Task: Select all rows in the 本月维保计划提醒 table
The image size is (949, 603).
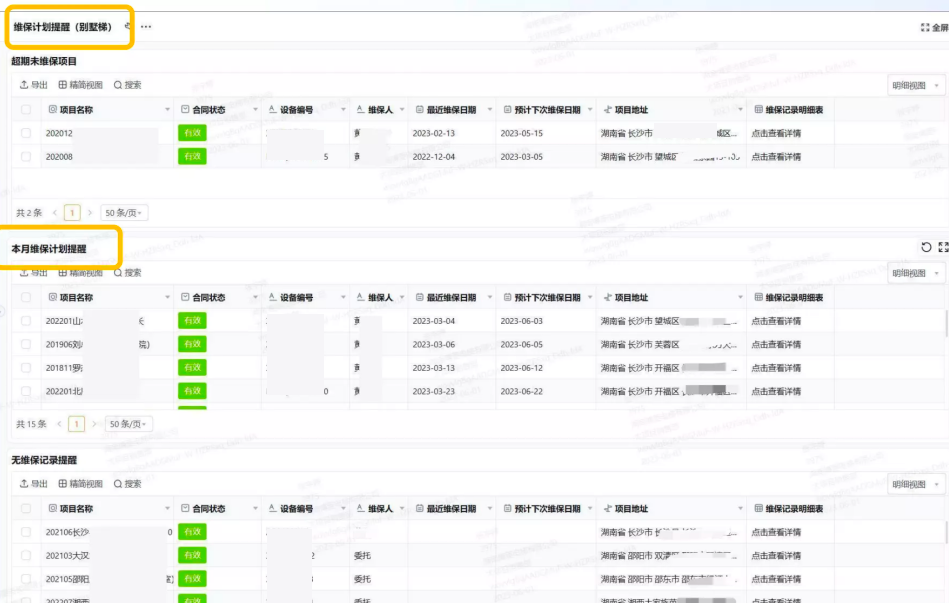Action: pyautogui.click(x=26, y=297)
